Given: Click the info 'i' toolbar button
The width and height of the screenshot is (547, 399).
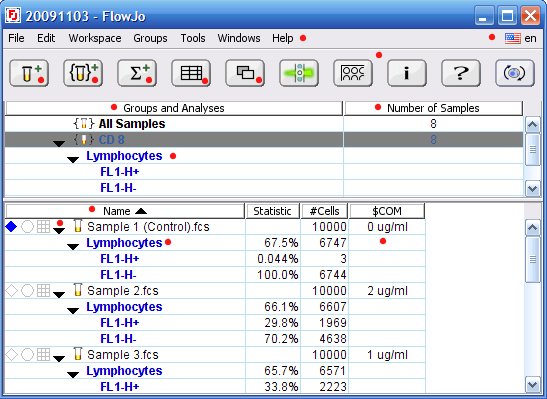Looking at the screenshot, I should click(x=407, y=73).
